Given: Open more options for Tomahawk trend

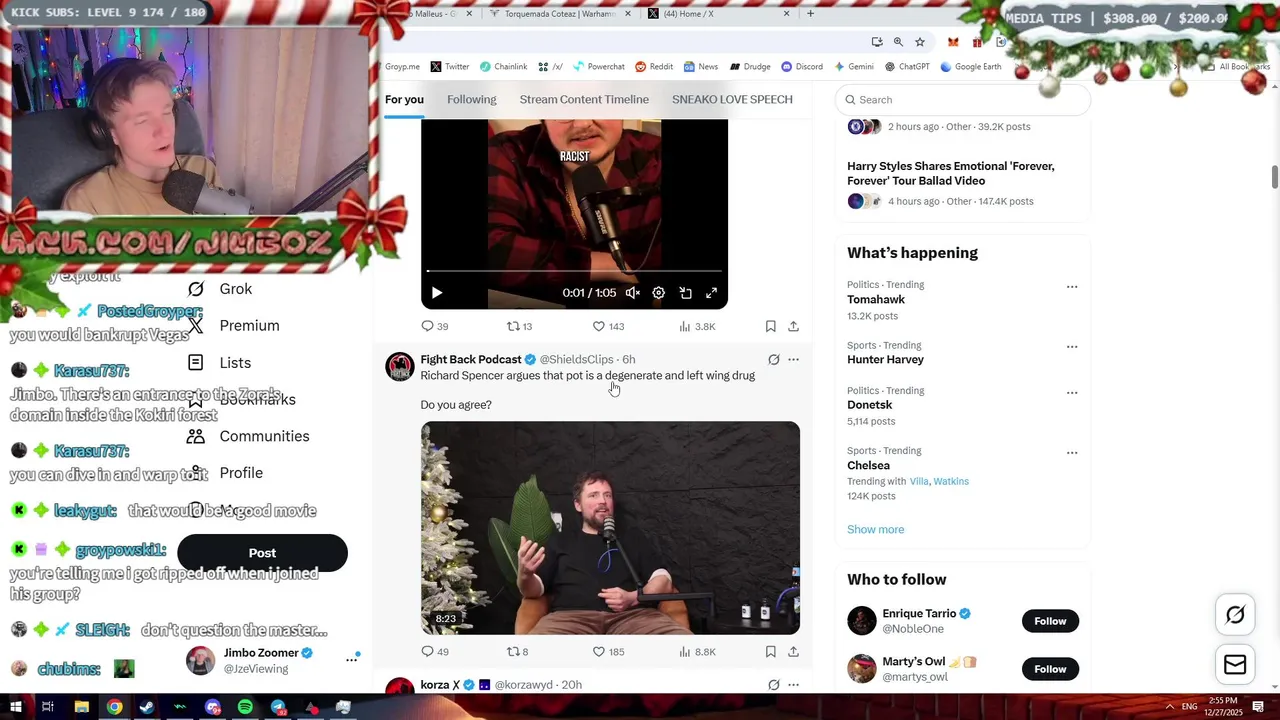Looking at the screenshot, I should tap(1072, 287).
